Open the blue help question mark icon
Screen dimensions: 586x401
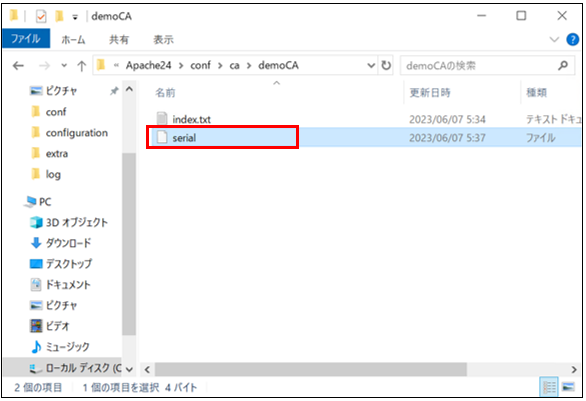tap(572, 39)
